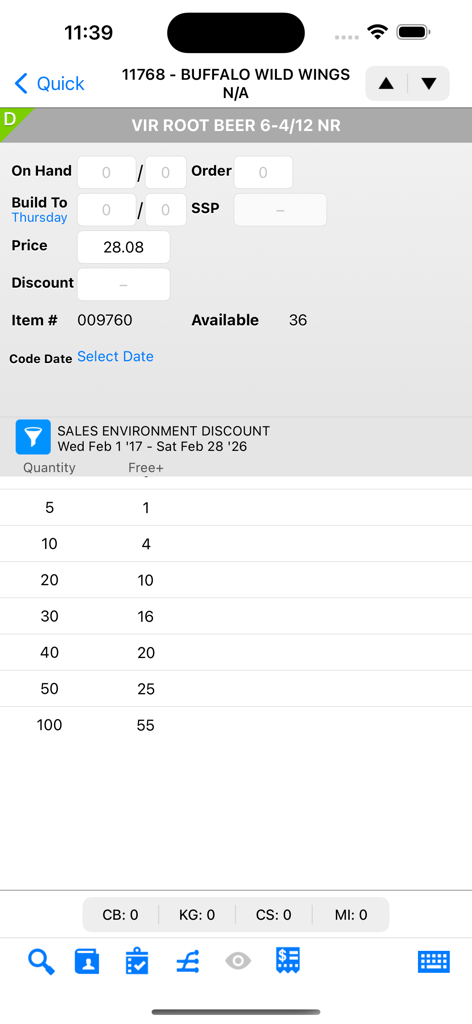Select the KG: 0 unit segment

coord(197,915)
